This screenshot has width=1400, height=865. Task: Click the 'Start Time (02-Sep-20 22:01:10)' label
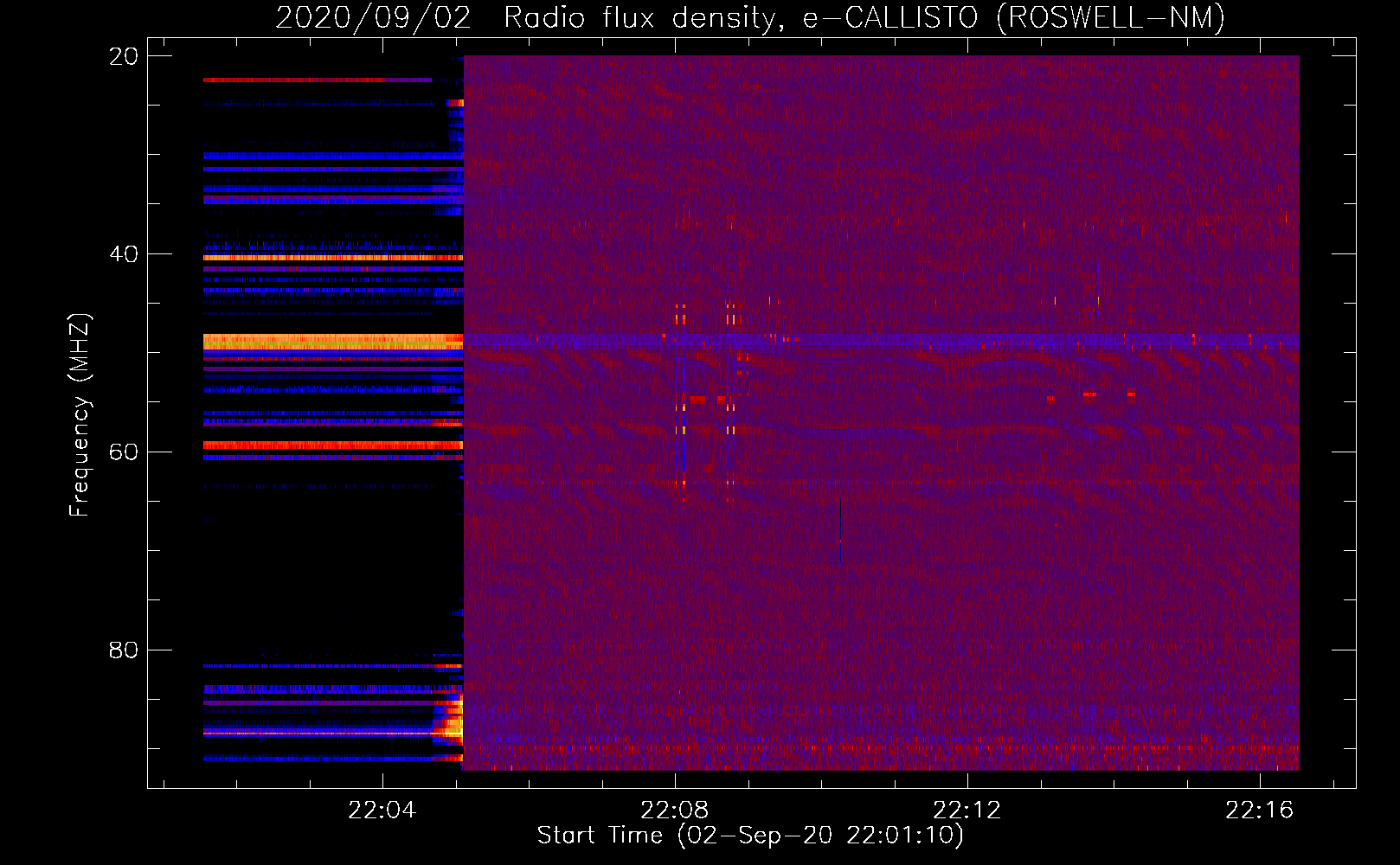tap(750, 836)
